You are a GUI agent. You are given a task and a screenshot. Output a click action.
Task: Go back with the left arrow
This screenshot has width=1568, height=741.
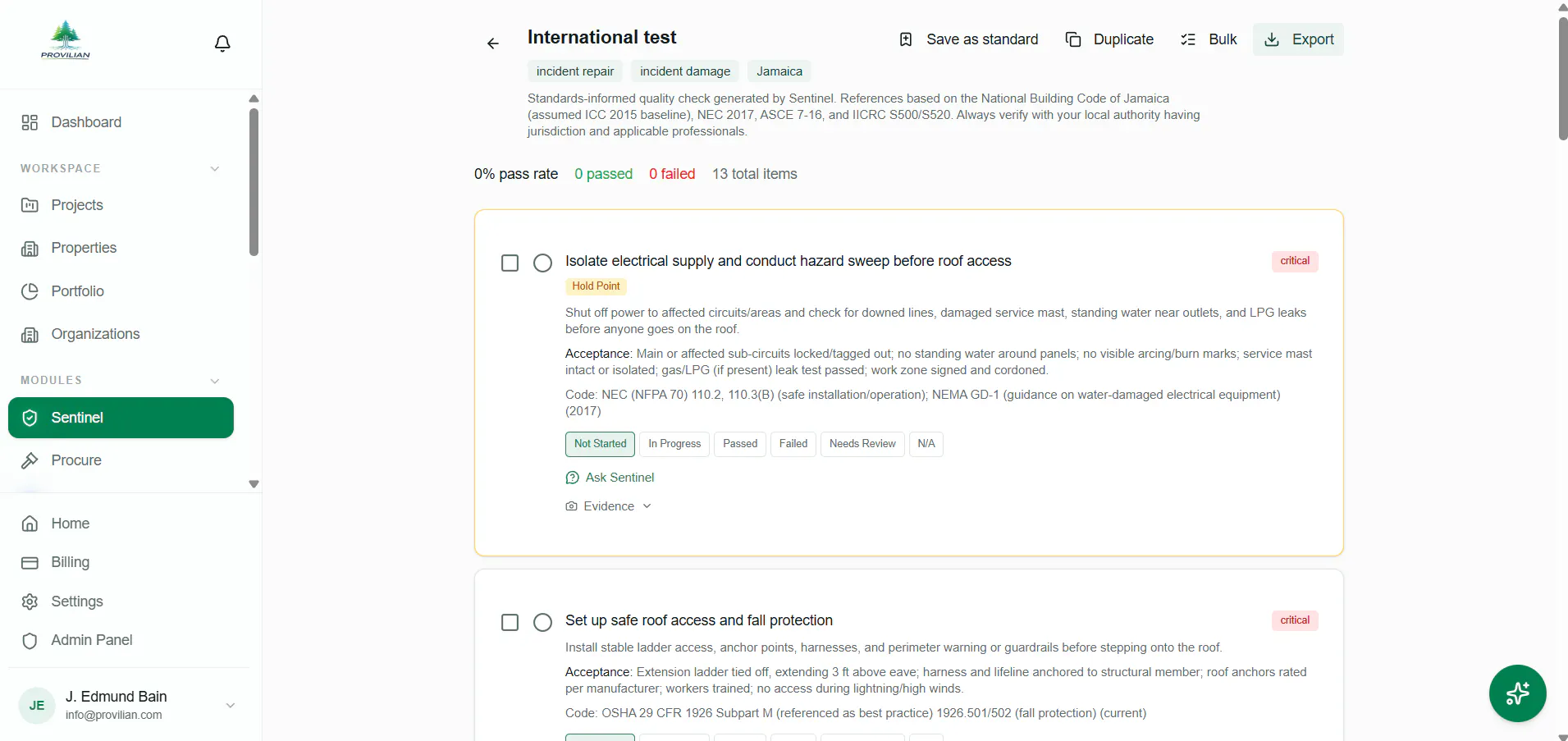point(492,43)
